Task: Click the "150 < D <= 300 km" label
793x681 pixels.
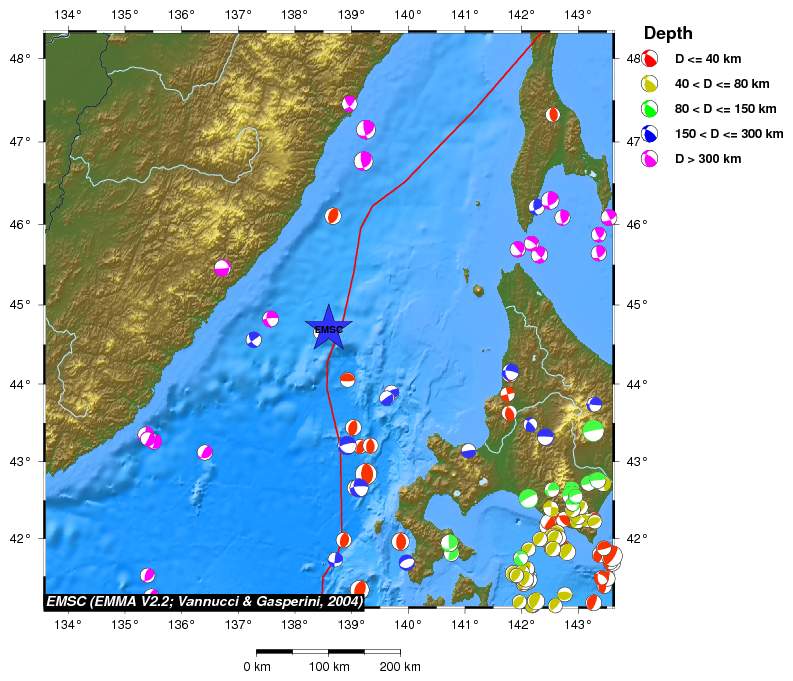Action: coord(728,133)
